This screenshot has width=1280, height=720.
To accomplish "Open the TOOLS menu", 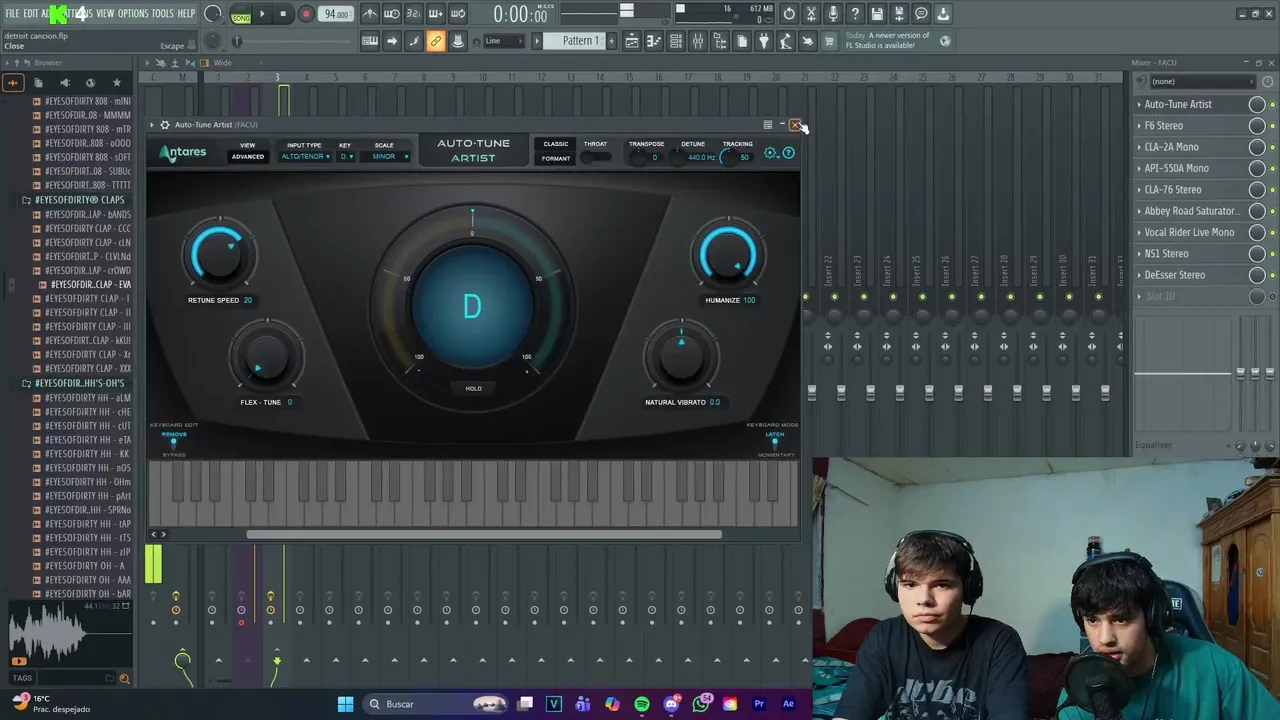I will (162, 13).
